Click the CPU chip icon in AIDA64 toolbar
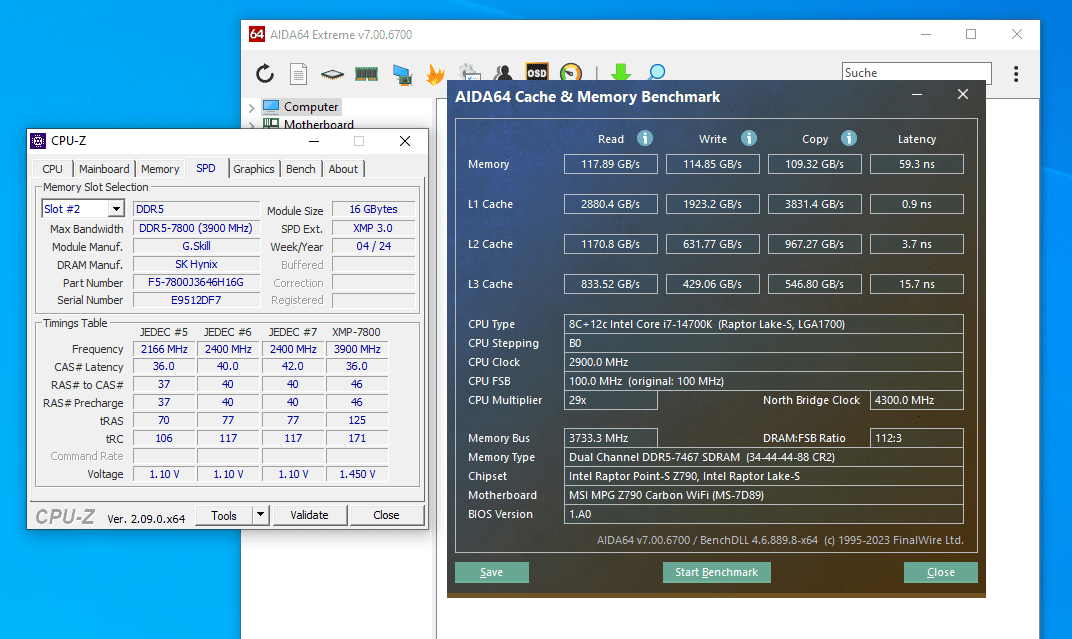Image resolution: width=1072 pixels, height=639 pixels. (332, 74)
